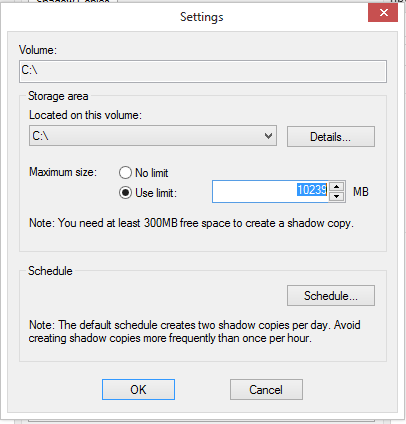The height and width of the screenshot is (424, 406).
Task: Open the Schedule settings button
Action: (x=331, y=295)
